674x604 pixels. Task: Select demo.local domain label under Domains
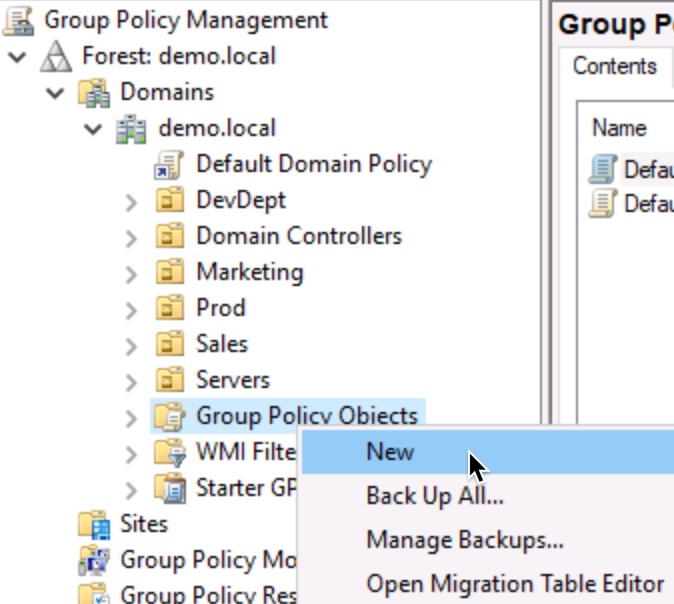tap(217, 129)
